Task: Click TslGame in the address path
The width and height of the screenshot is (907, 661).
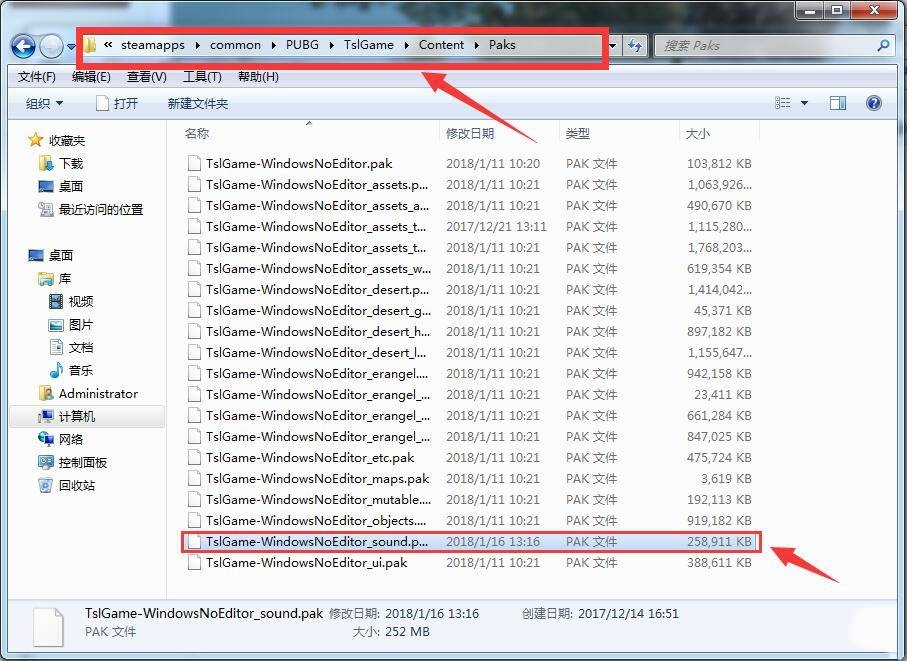Action: (x=368, y=45)
